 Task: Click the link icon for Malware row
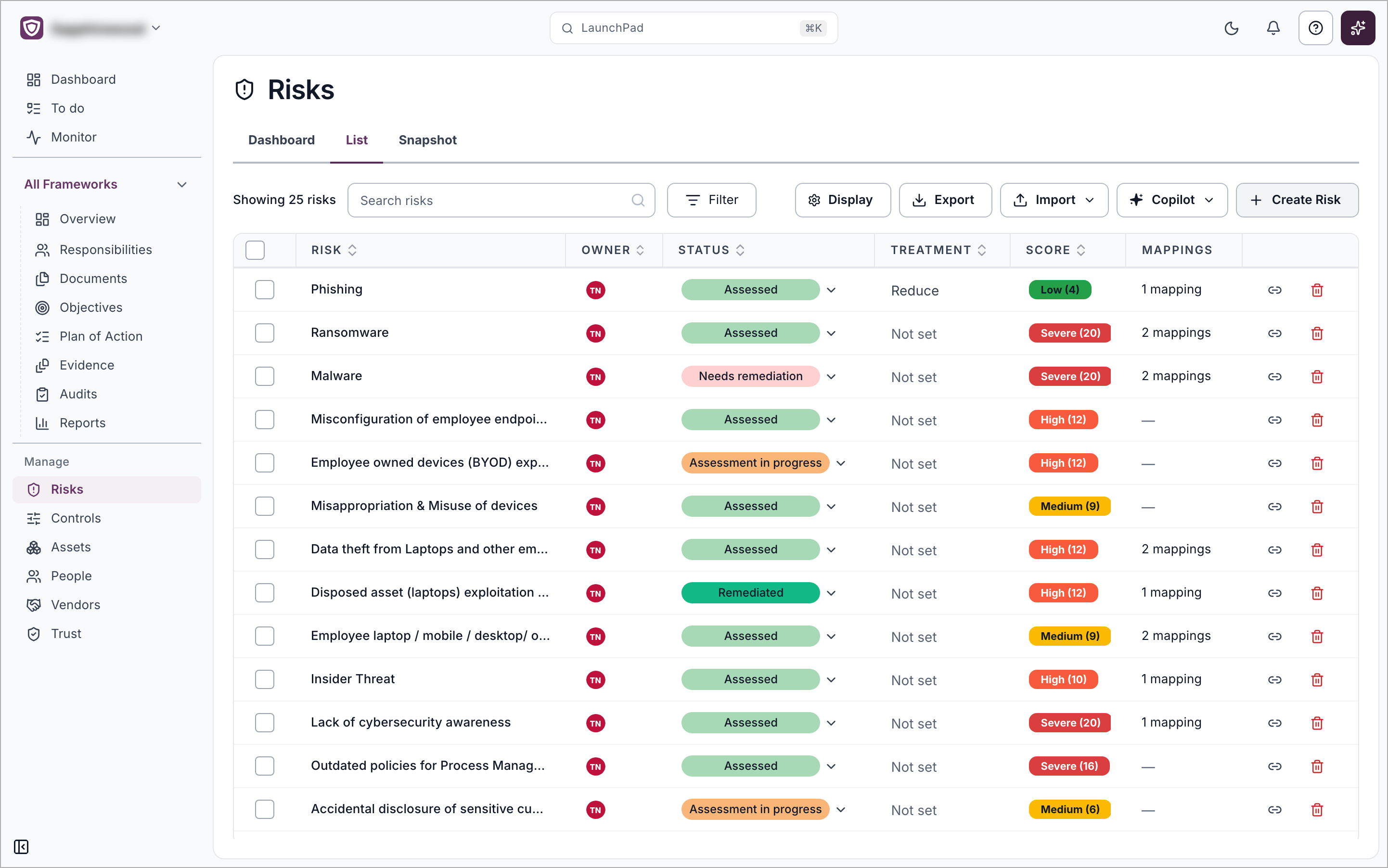[1275, 377]
